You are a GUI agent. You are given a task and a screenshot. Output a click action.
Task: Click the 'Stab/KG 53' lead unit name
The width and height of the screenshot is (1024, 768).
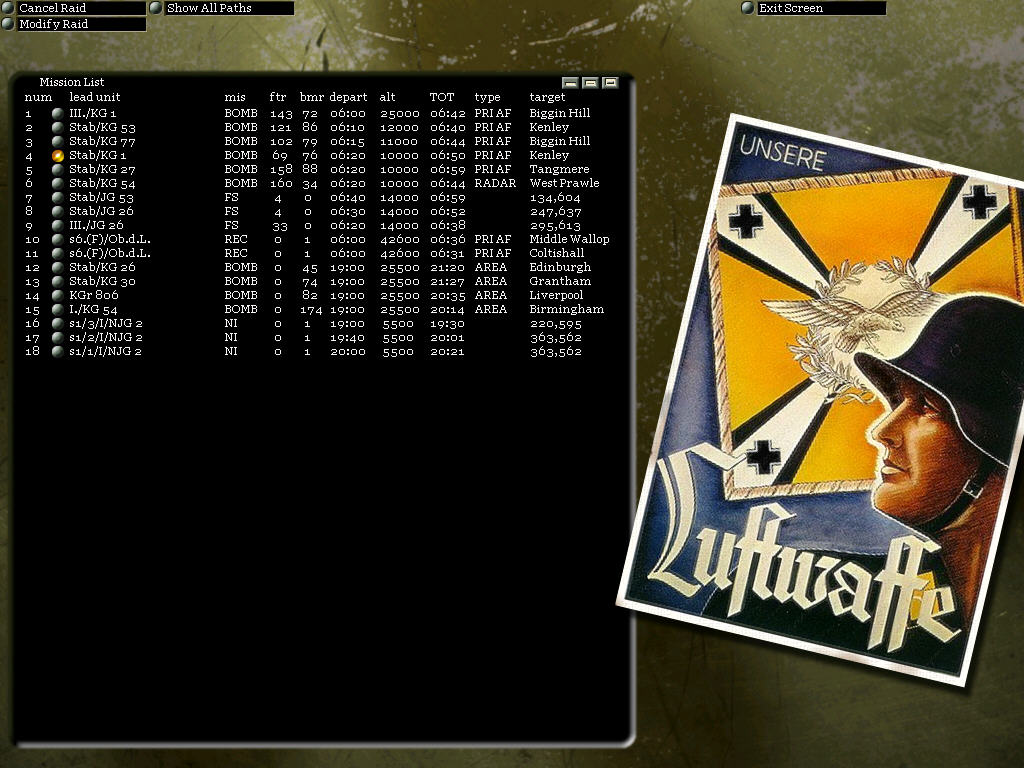102,127
